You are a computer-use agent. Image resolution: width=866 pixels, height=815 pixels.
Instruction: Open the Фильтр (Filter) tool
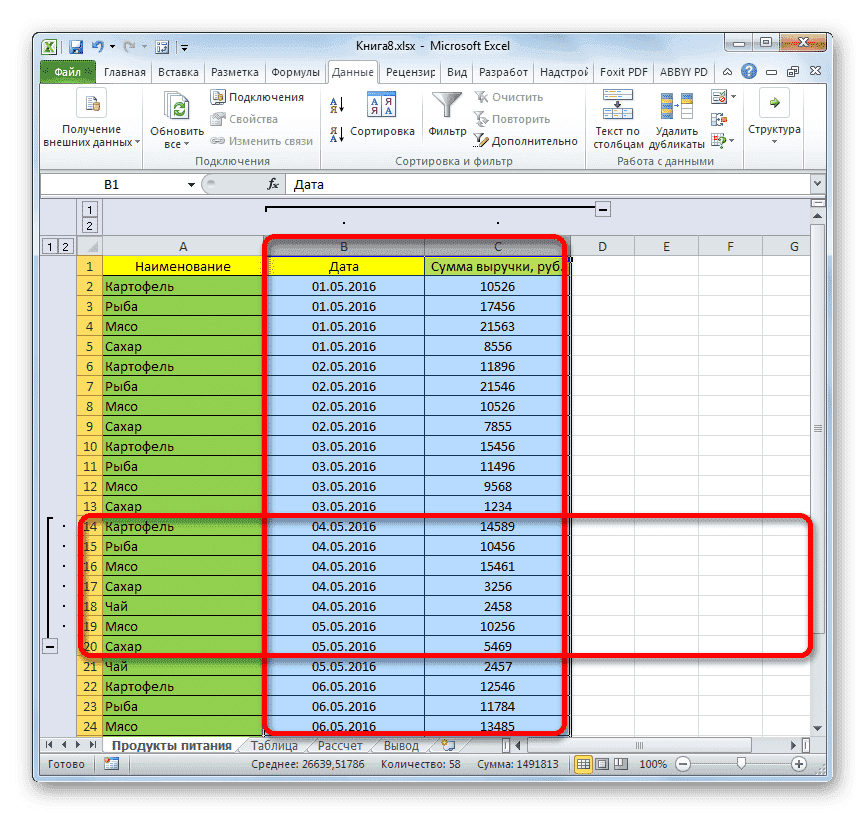446,112
